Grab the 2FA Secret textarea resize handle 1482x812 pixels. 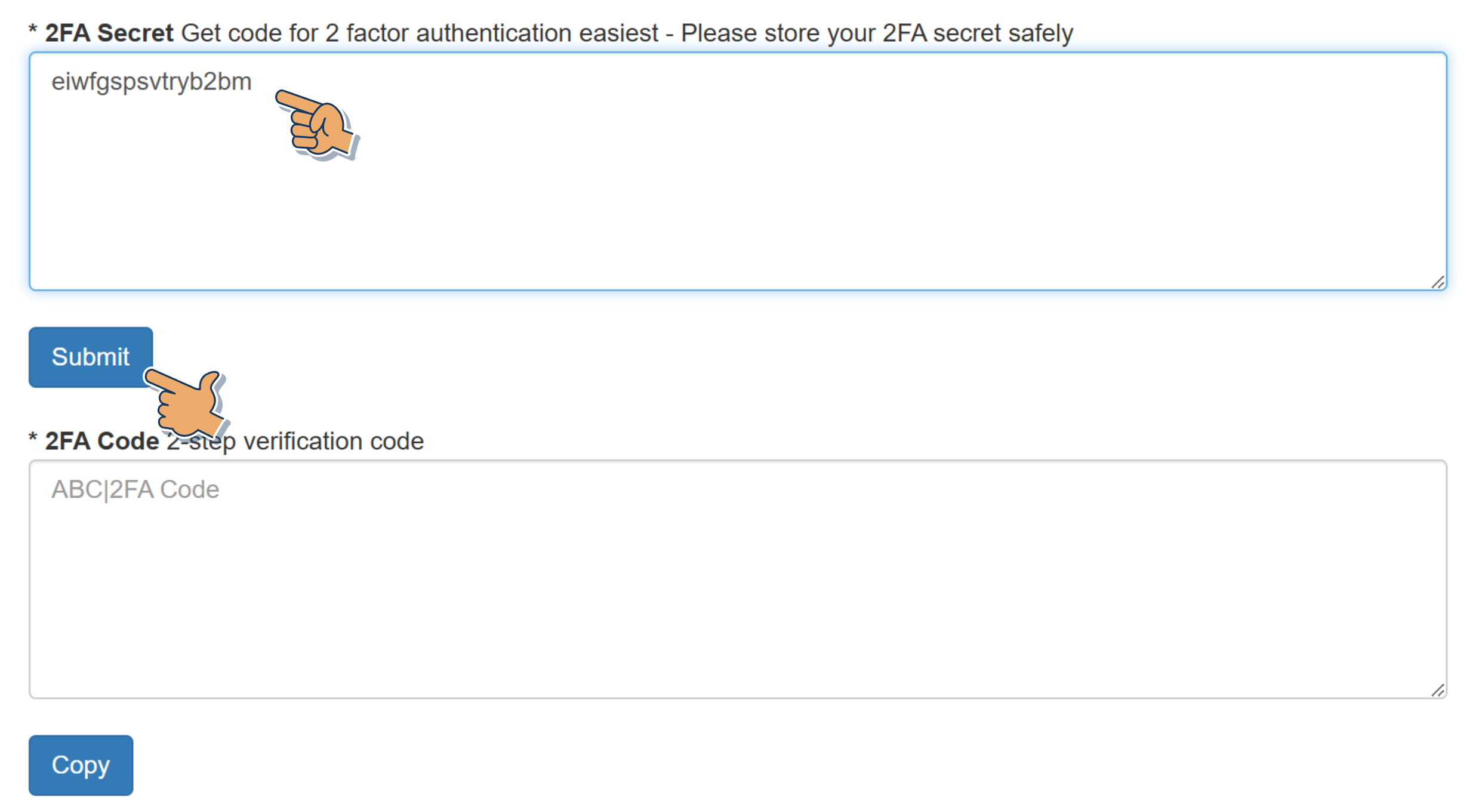point(1437,283)
